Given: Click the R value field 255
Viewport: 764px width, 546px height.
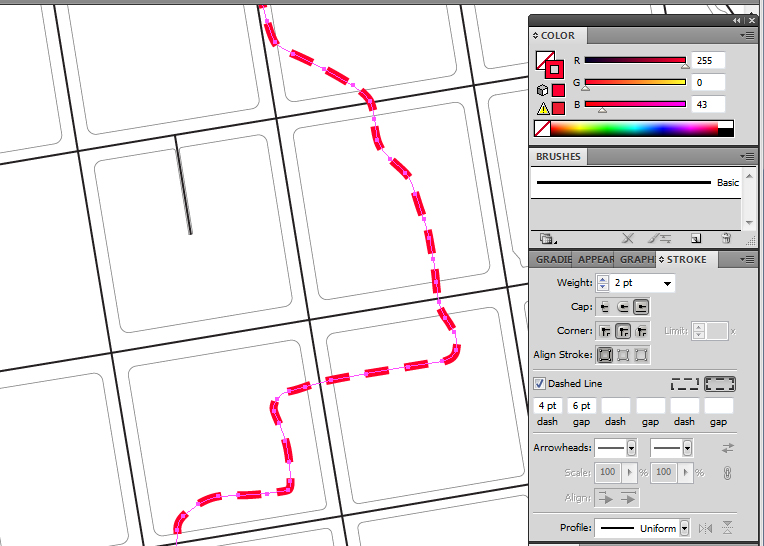Looking at the screenshot, I should click(x=708, y=60).
